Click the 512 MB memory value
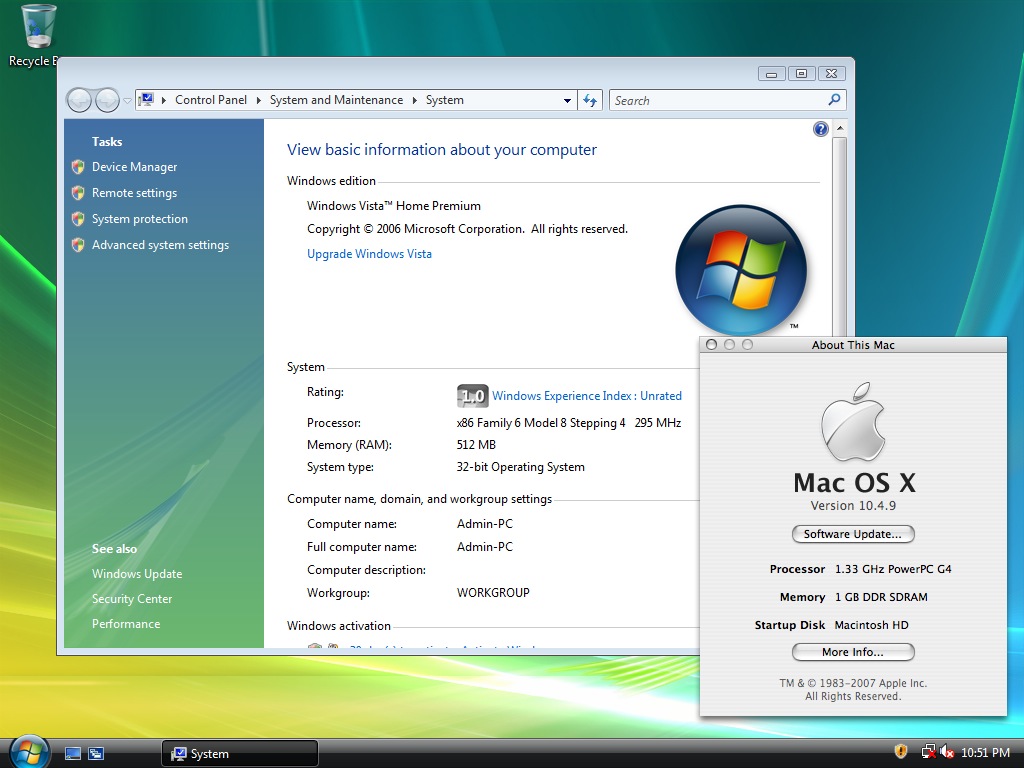The image size is (1024, 768). [476, 445]
